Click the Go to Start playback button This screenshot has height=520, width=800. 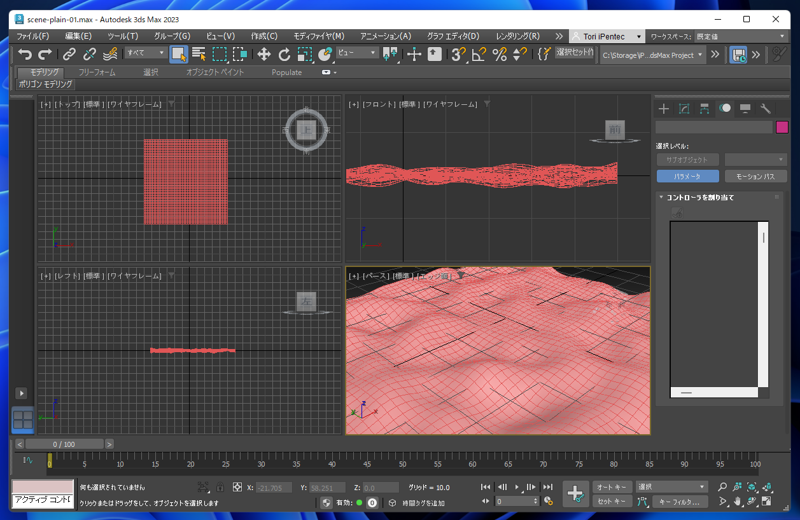coord(485,487)
